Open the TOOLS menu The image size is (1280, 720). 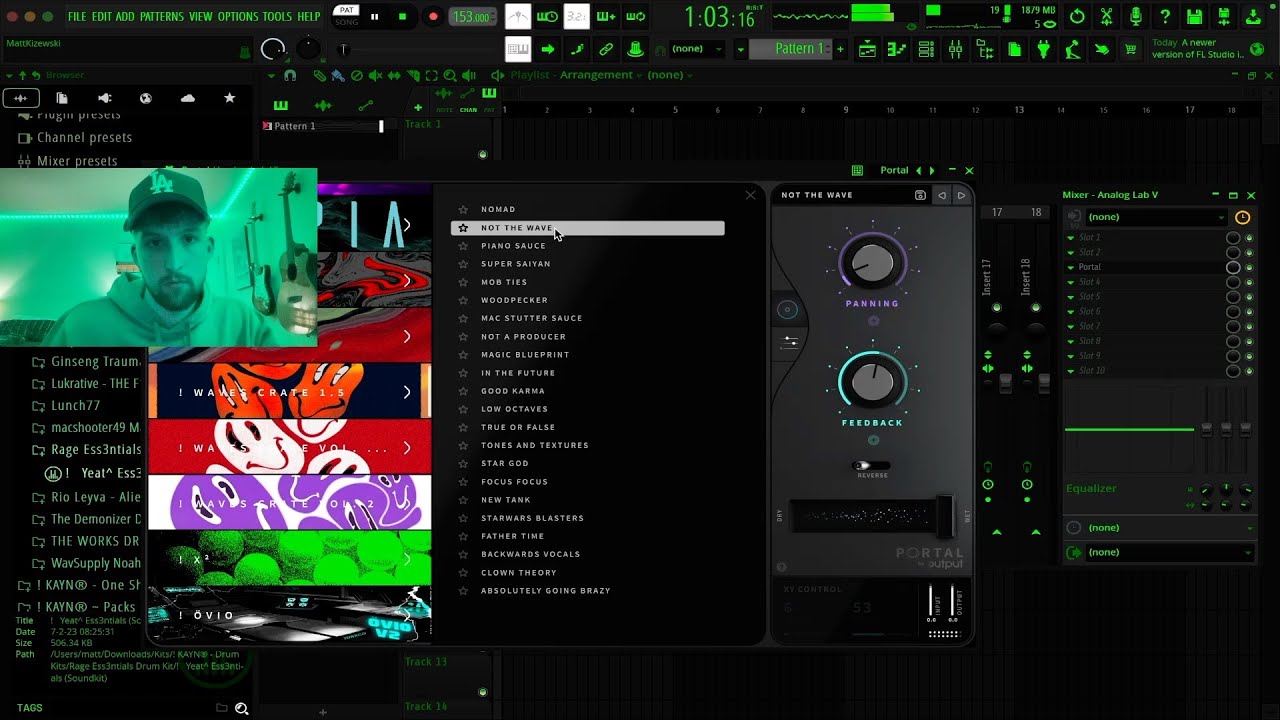(x=277, y=17)
